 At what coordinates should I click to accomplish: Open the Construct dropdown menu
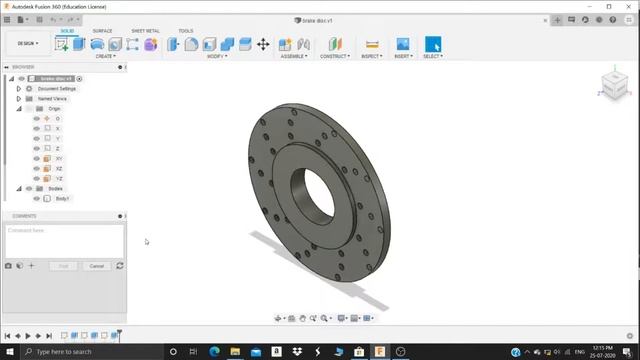(335, 56)
